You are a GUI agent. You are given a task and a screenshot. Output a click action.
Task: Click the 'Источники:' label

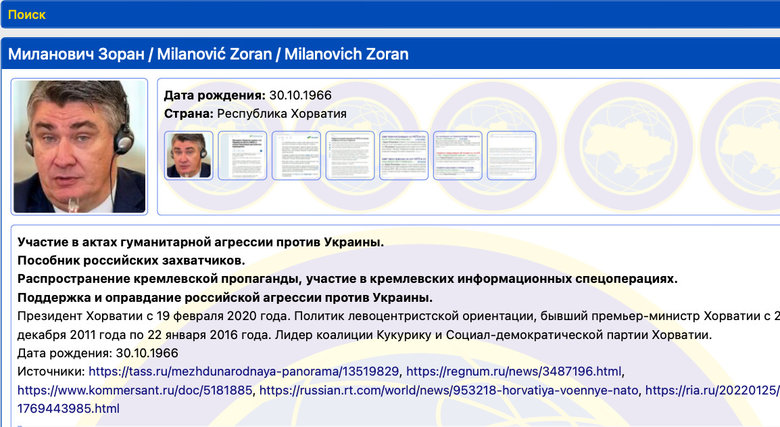point(51,371)
